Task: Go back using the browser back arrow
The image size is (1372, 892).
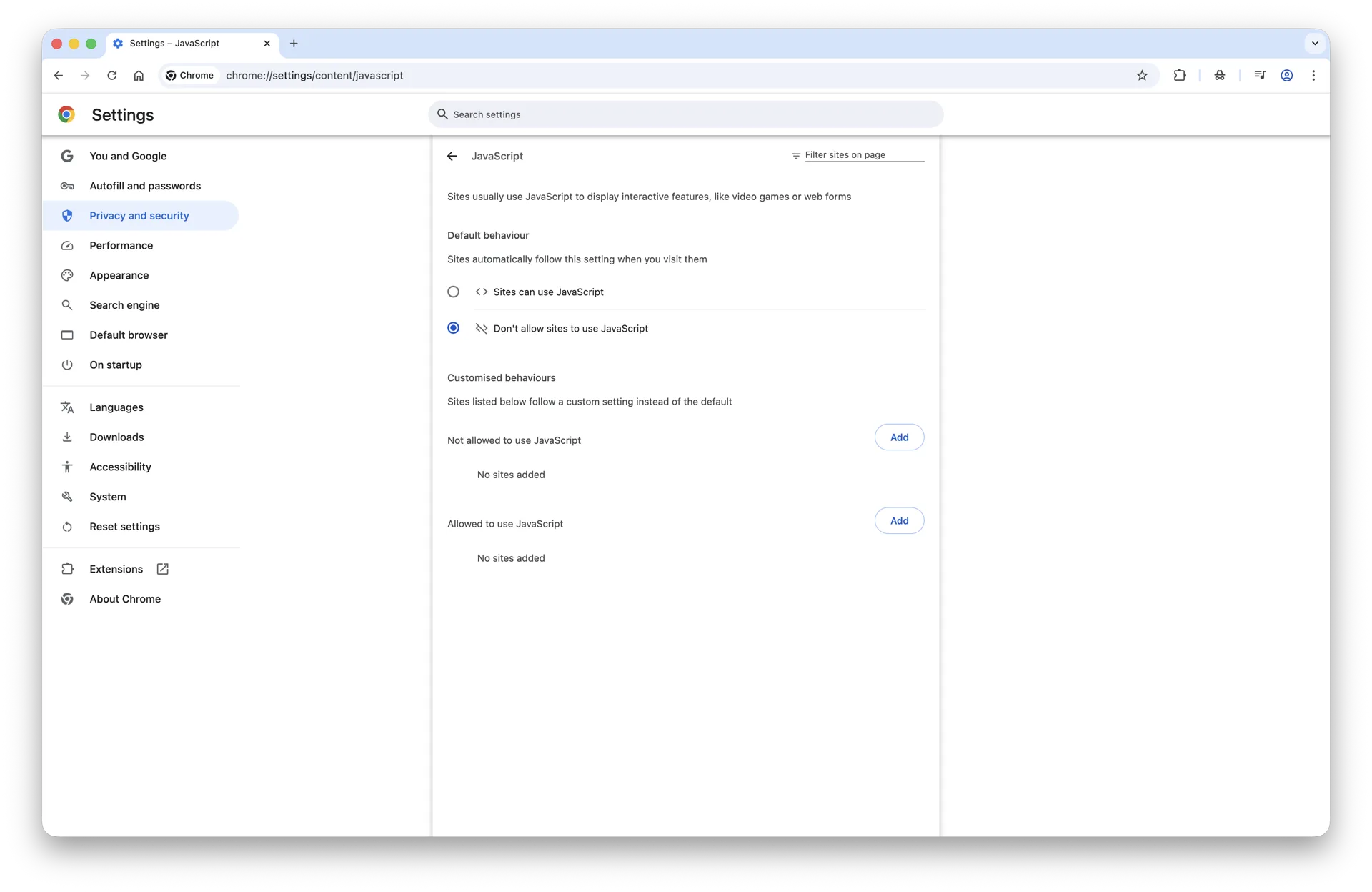Action: (59, 75)
